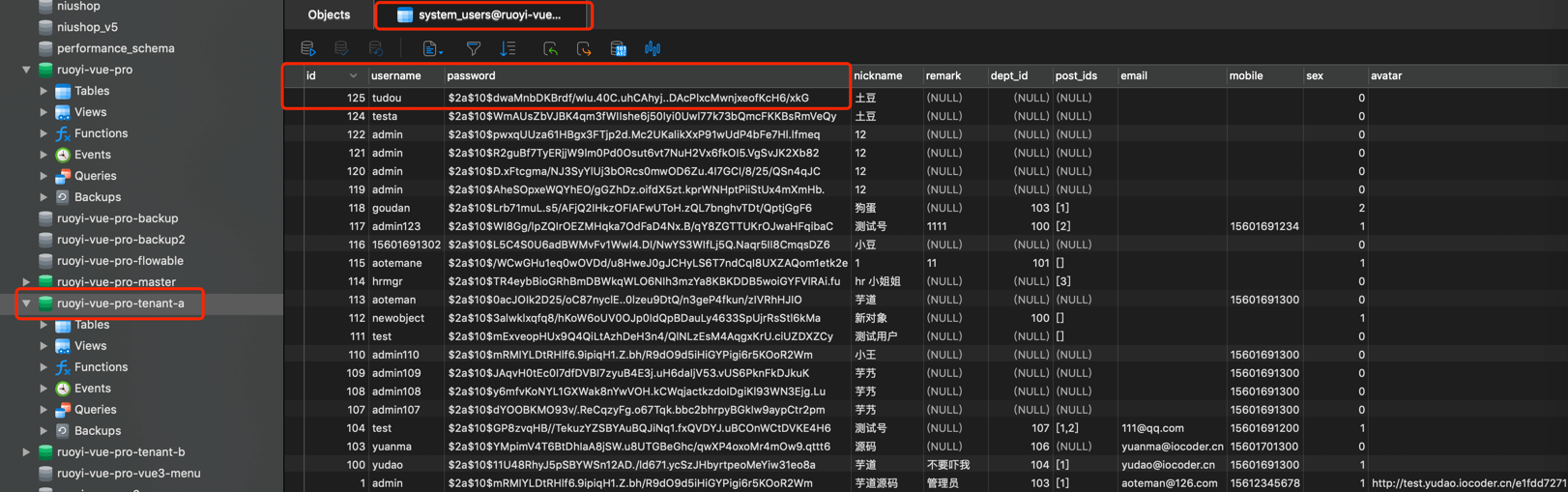Click the password column header
Screen dimensions: 1568x492
coord(472,75)
